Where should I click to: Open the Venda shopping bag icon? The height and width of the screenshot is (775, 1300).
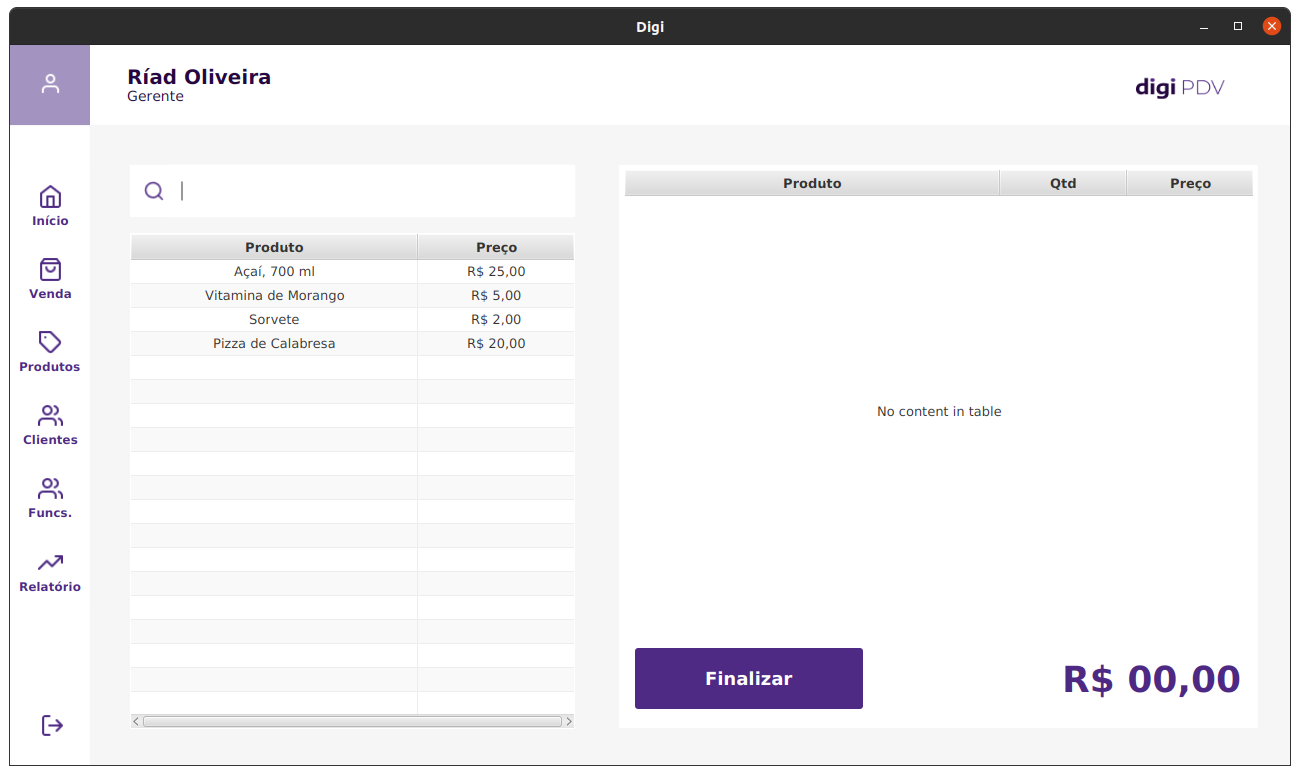tap(50, 270)
